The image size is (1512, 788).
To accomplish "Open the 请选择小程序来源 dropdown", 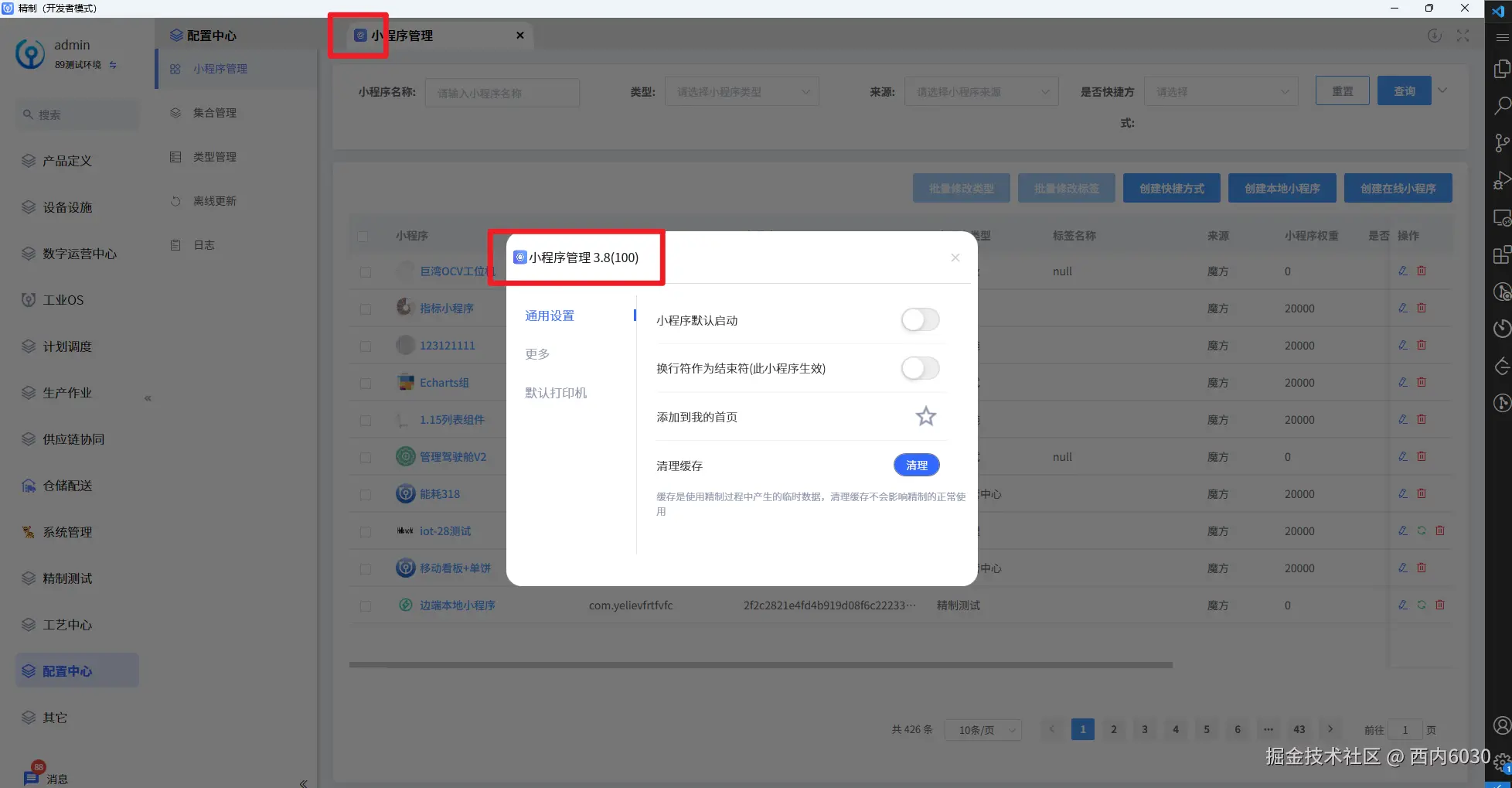I will coord(981,90).
